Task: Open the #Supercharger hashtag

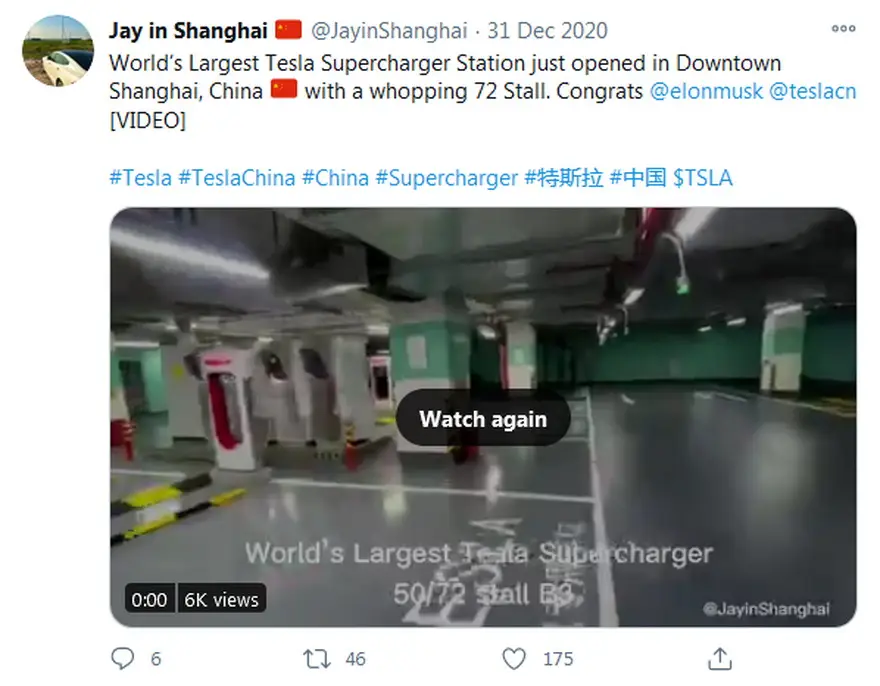Action: [446, 178]
